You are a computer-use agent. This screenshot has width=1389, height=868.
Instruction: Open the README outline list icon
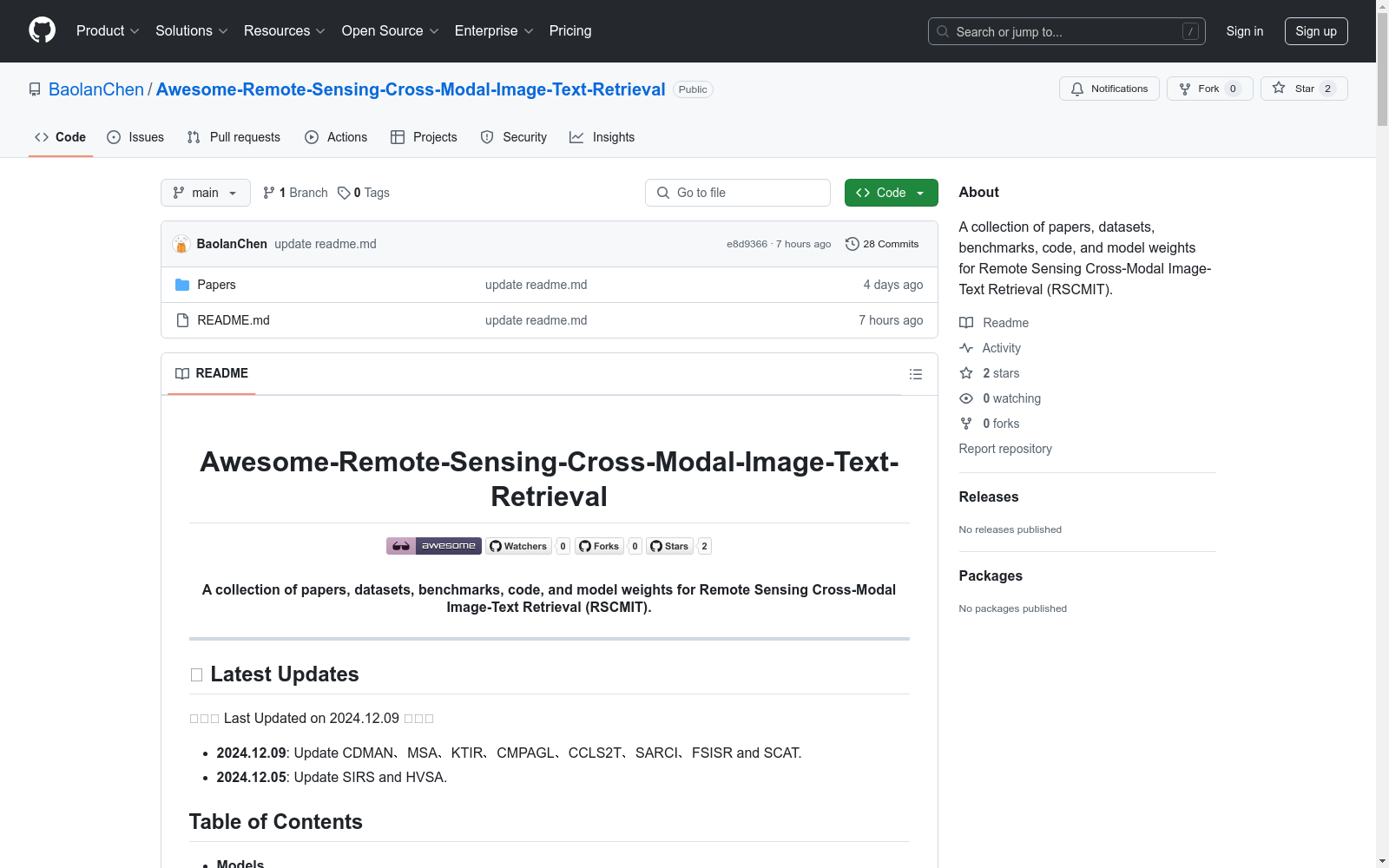click(x=915, y=374)
